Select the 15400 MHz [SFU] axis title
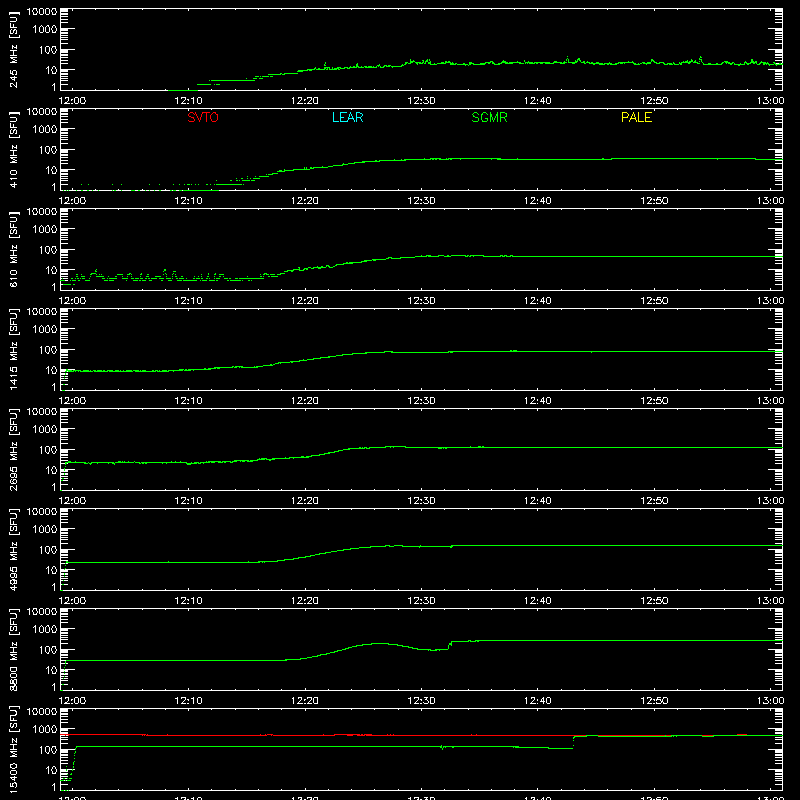The width and height of the screenshot is (800, 800). click(x=14, y=749)
